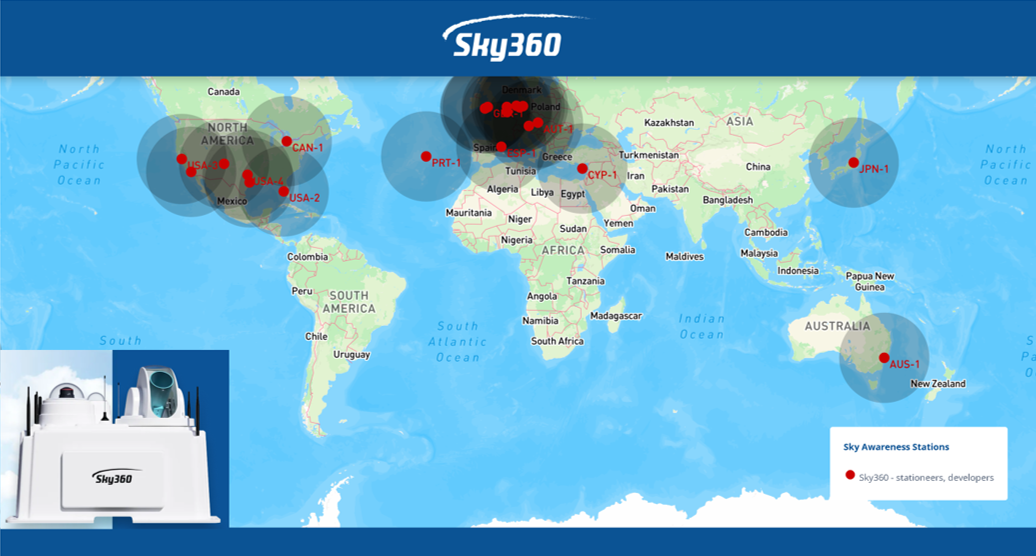Click the South Africa map label

point(557,341)
